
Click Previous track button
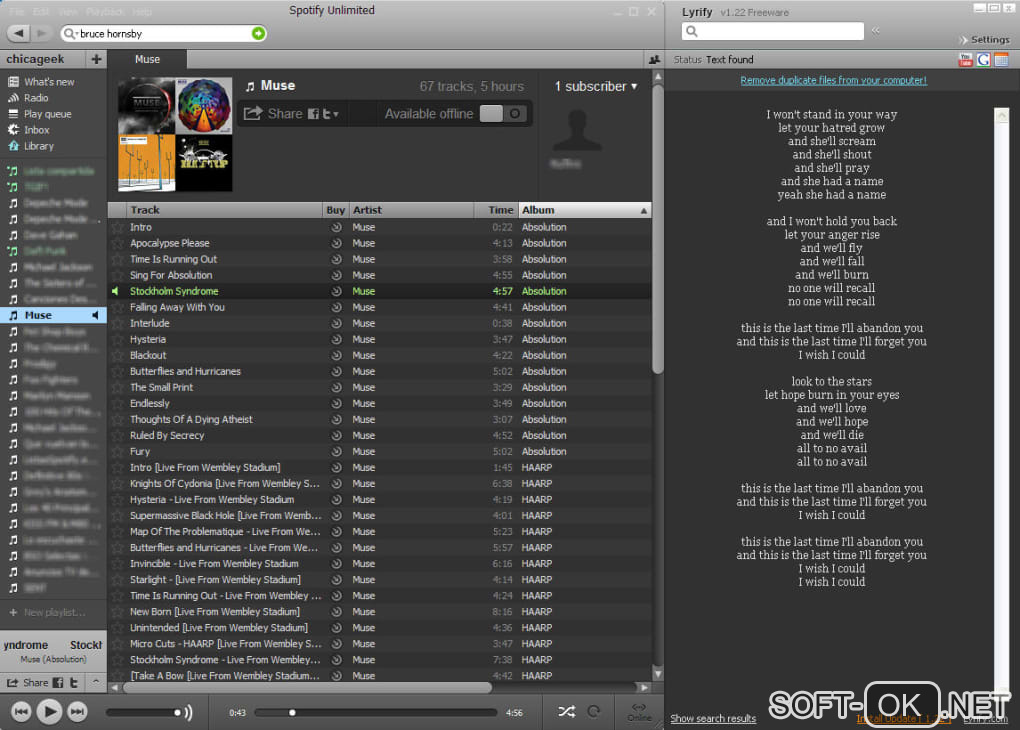click(x=21, y=712)
